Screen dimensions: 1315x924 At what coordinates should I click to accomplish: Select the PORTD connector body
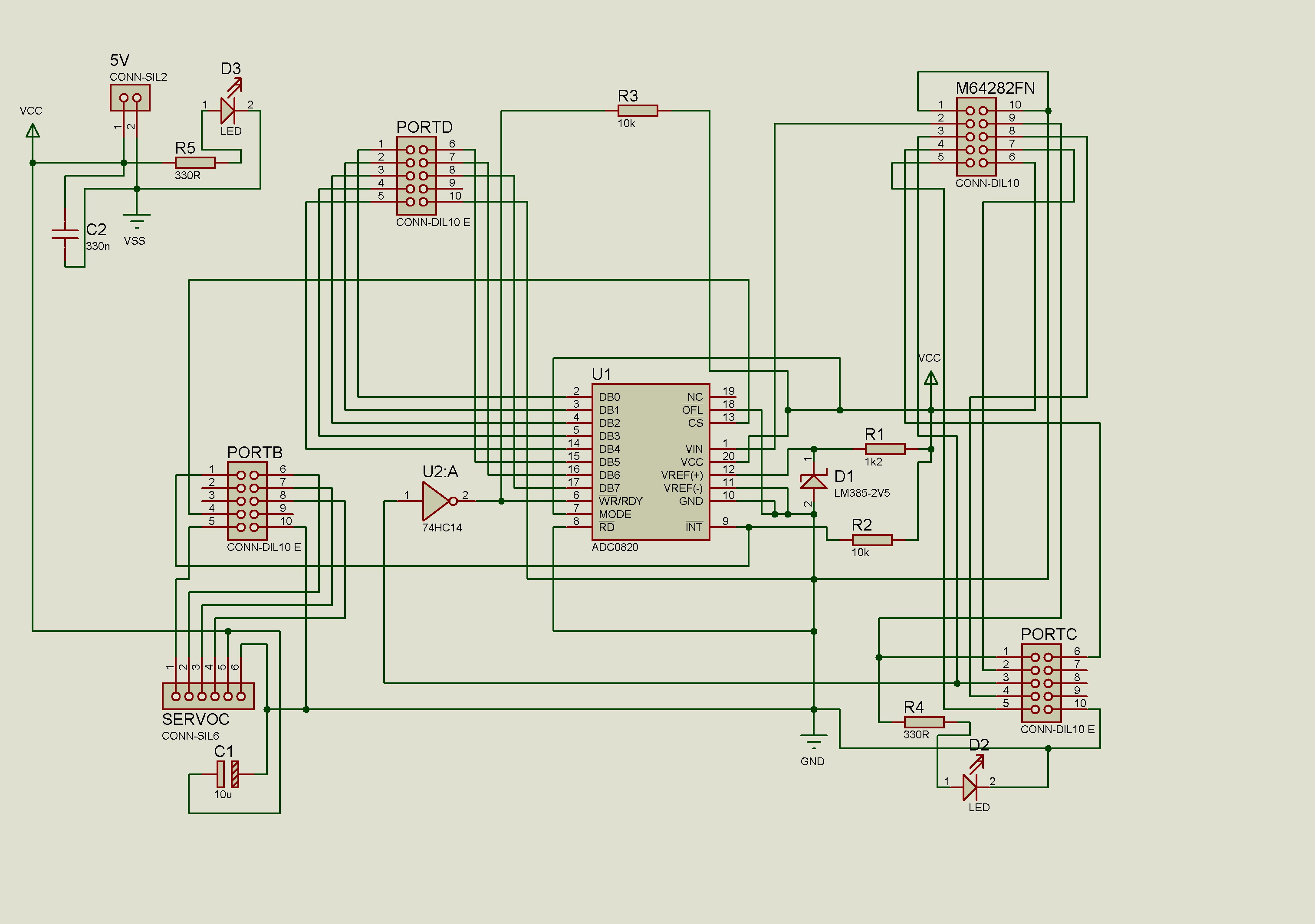pos(416,176)
